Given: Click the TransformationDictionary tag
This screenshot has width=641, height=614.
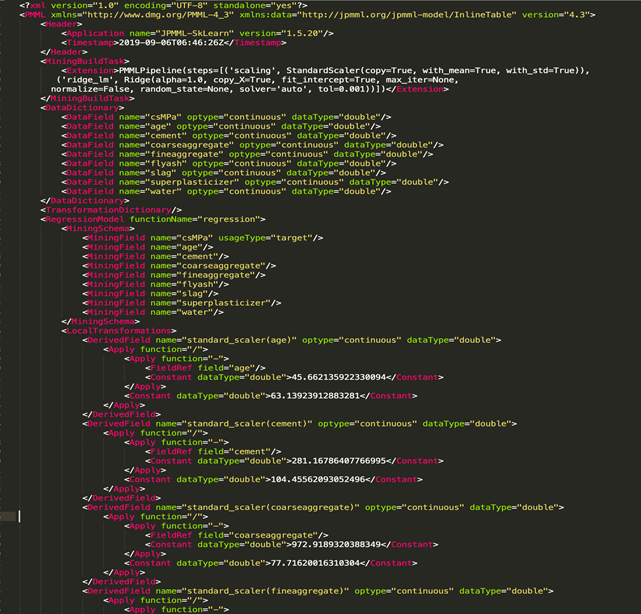Looking at the screenshot, I should point(111,210).
